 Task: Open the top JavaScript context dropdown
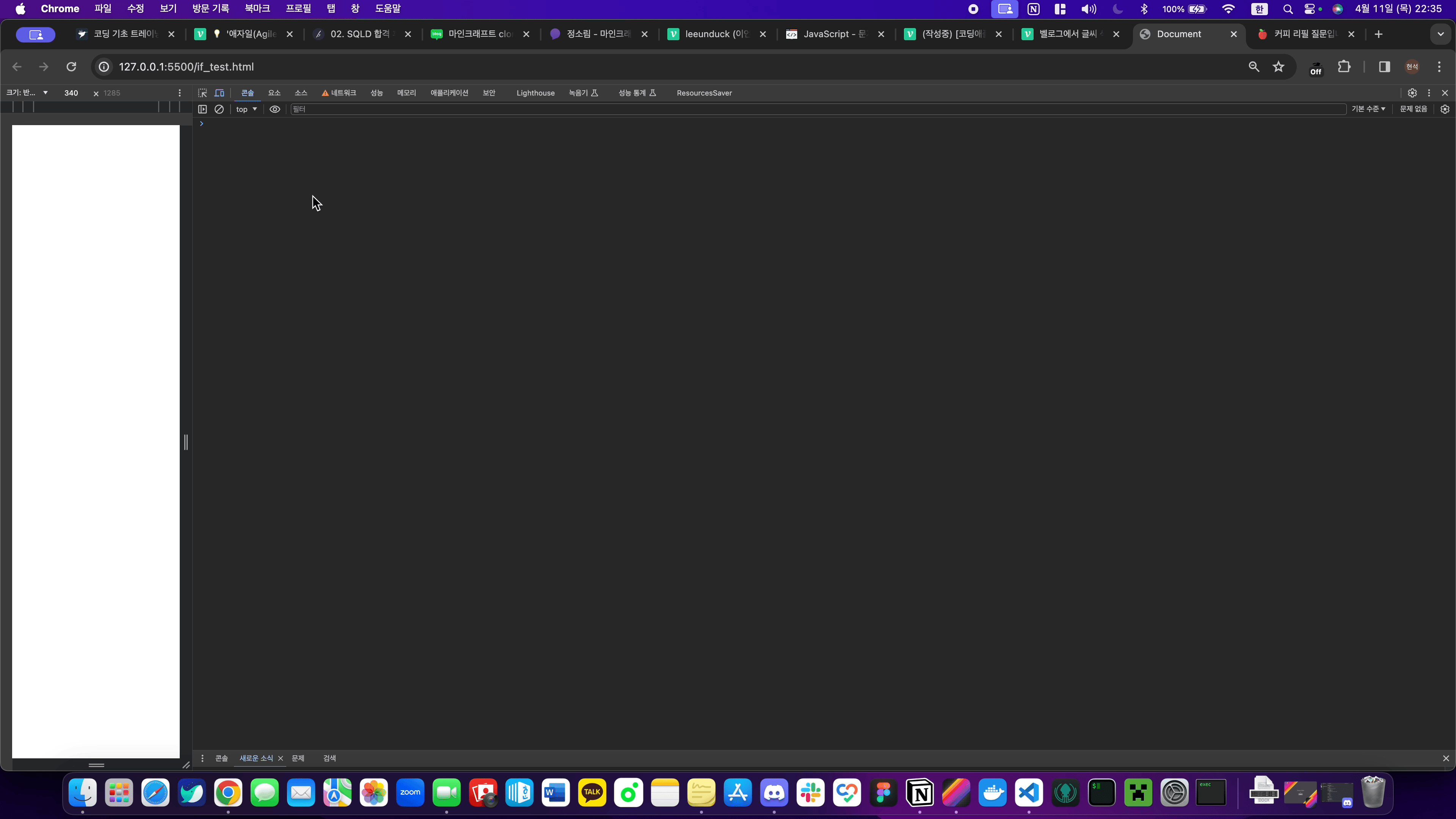[246, 109]
